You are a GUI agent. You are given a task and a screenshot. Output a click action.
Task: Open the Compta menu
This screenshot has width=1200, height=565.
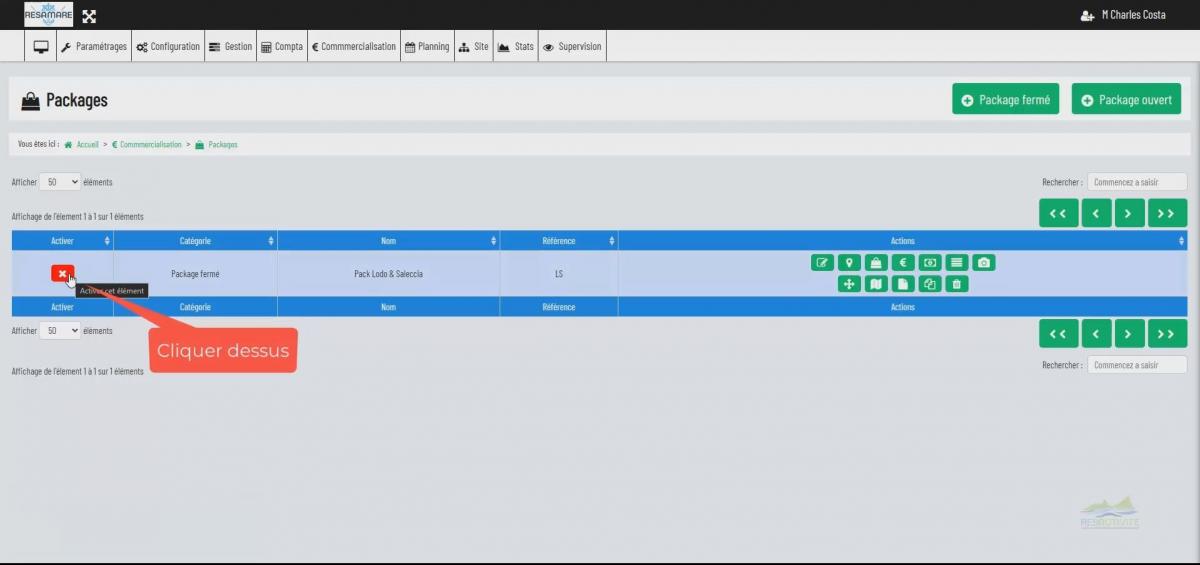tap(281, 46)
